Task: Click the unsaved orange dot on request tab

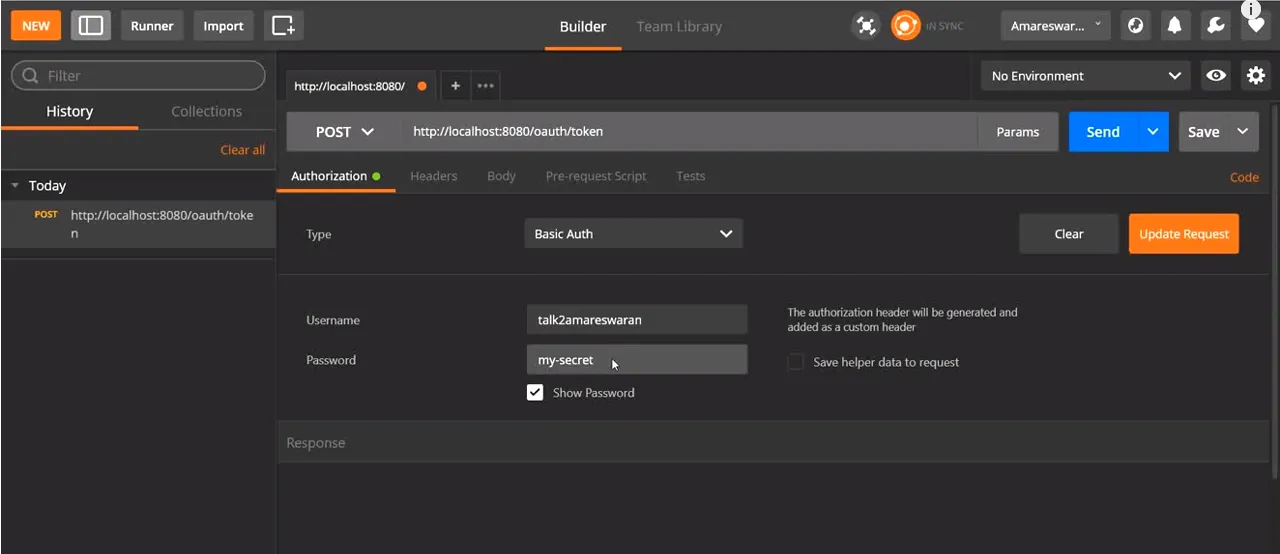Action: (x=422, y=86)
